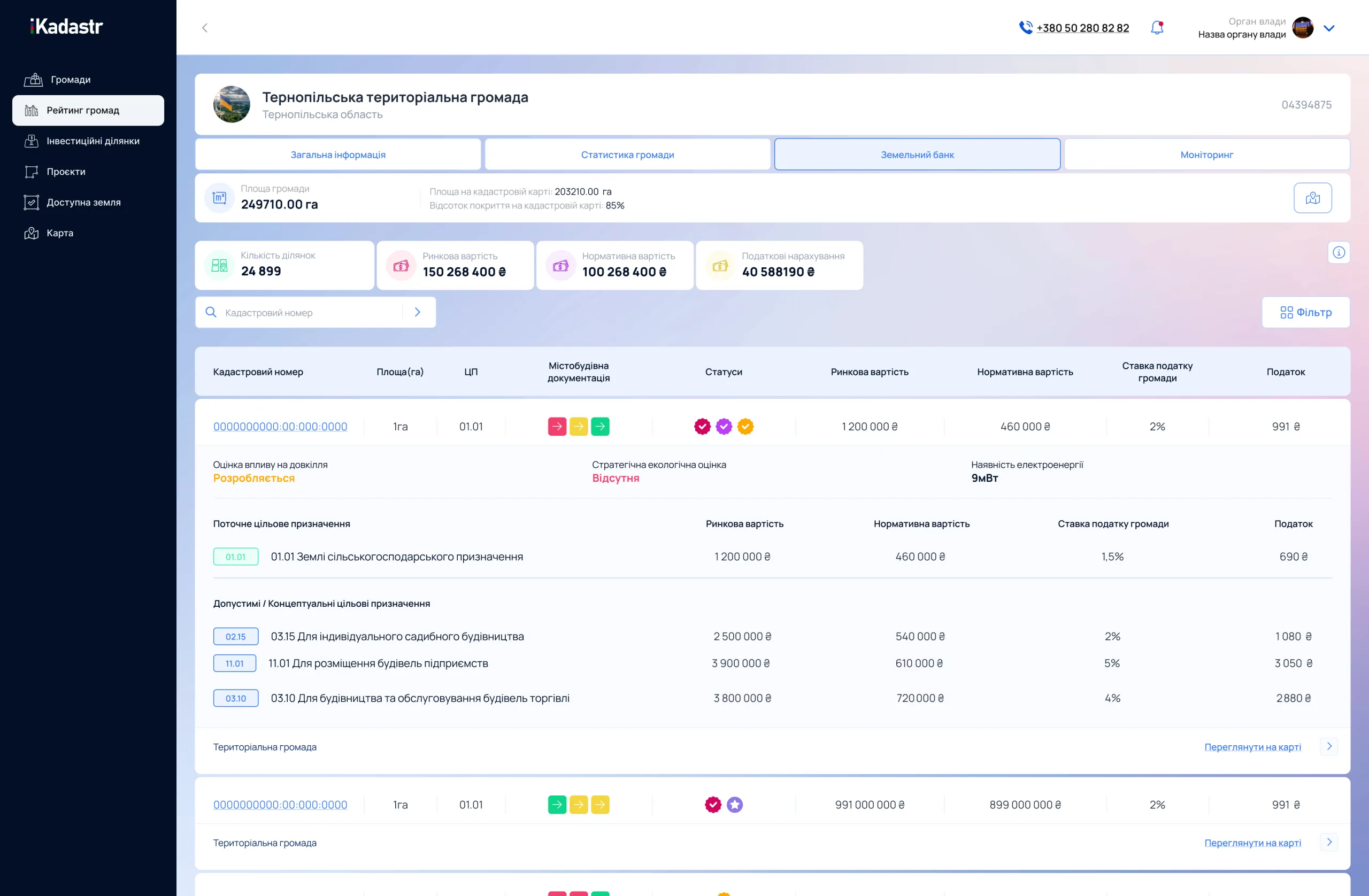Click the back arrow in header
The image size is (1369, 896).
click(205, 28)
